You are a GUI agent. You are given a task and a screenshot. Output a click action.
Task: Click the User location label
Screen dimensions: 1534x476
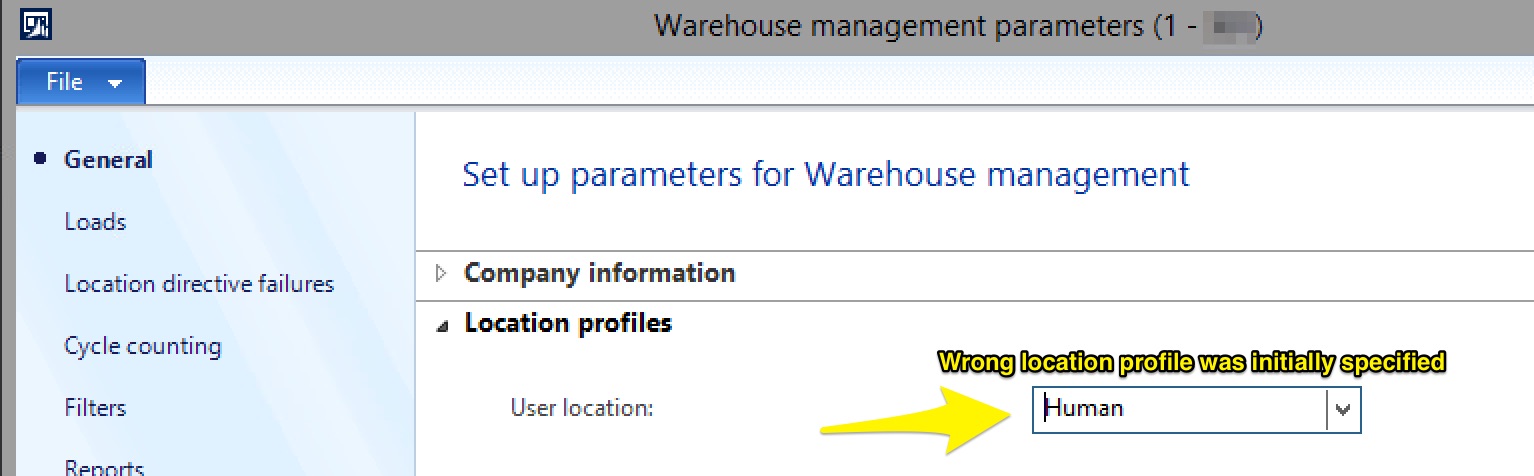point(582,407)
